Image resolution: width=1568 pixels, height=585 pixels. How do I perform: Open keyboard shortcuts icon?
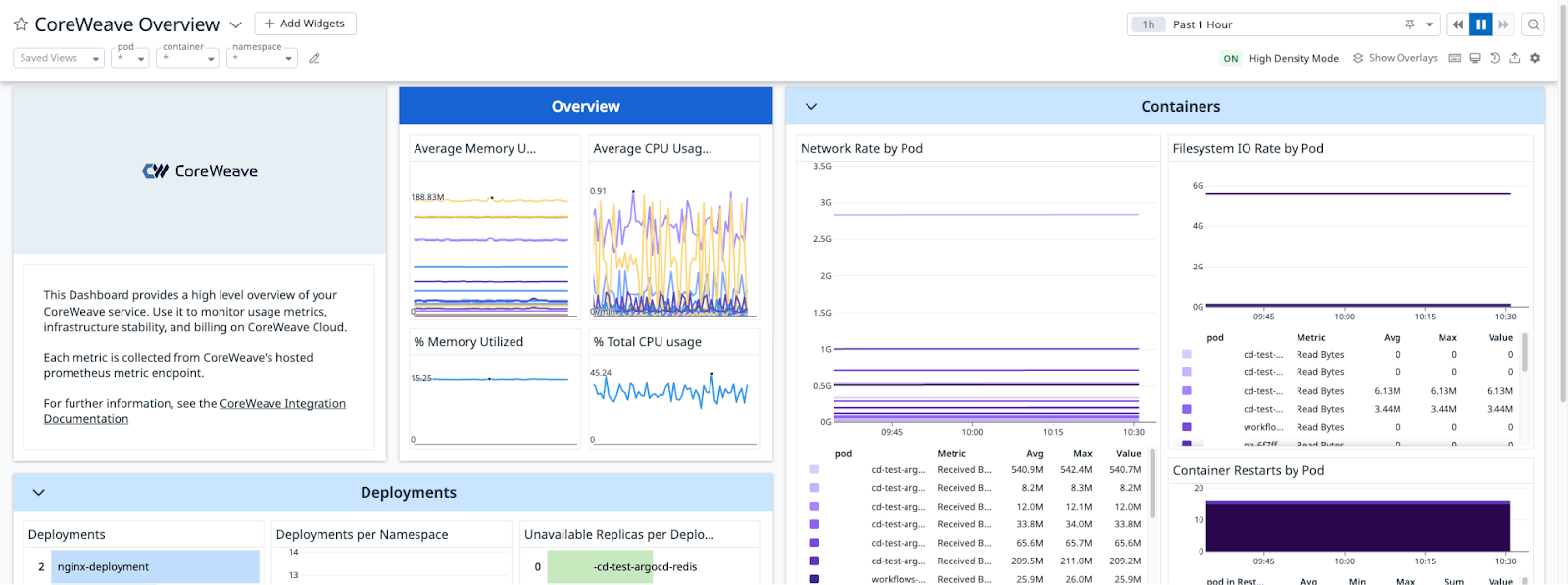[x=1455, y=58]
